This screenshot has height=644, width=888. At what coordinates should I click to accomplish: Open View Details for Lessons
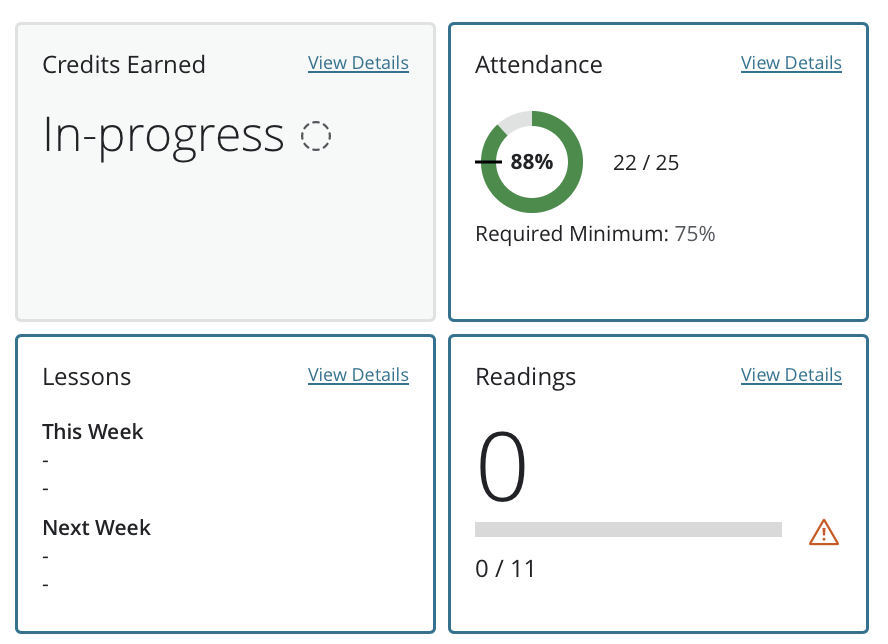click(x=358, y=375)
